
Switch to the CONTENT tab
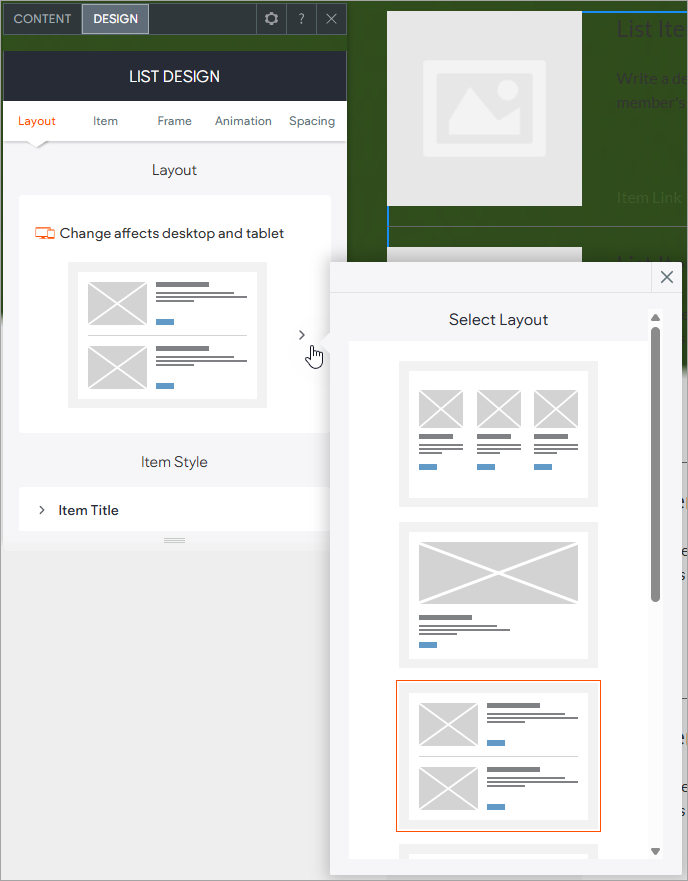(42, 19)
